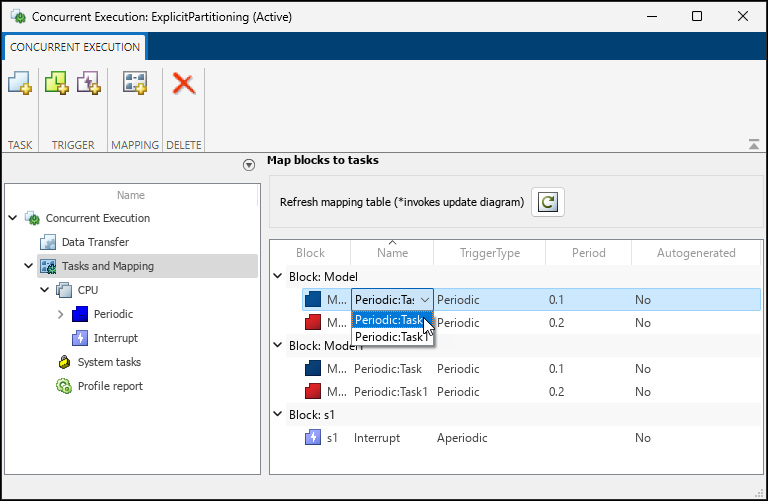Click the refresh mapping table button
The image size is (768, 501).
pos(547,202)
